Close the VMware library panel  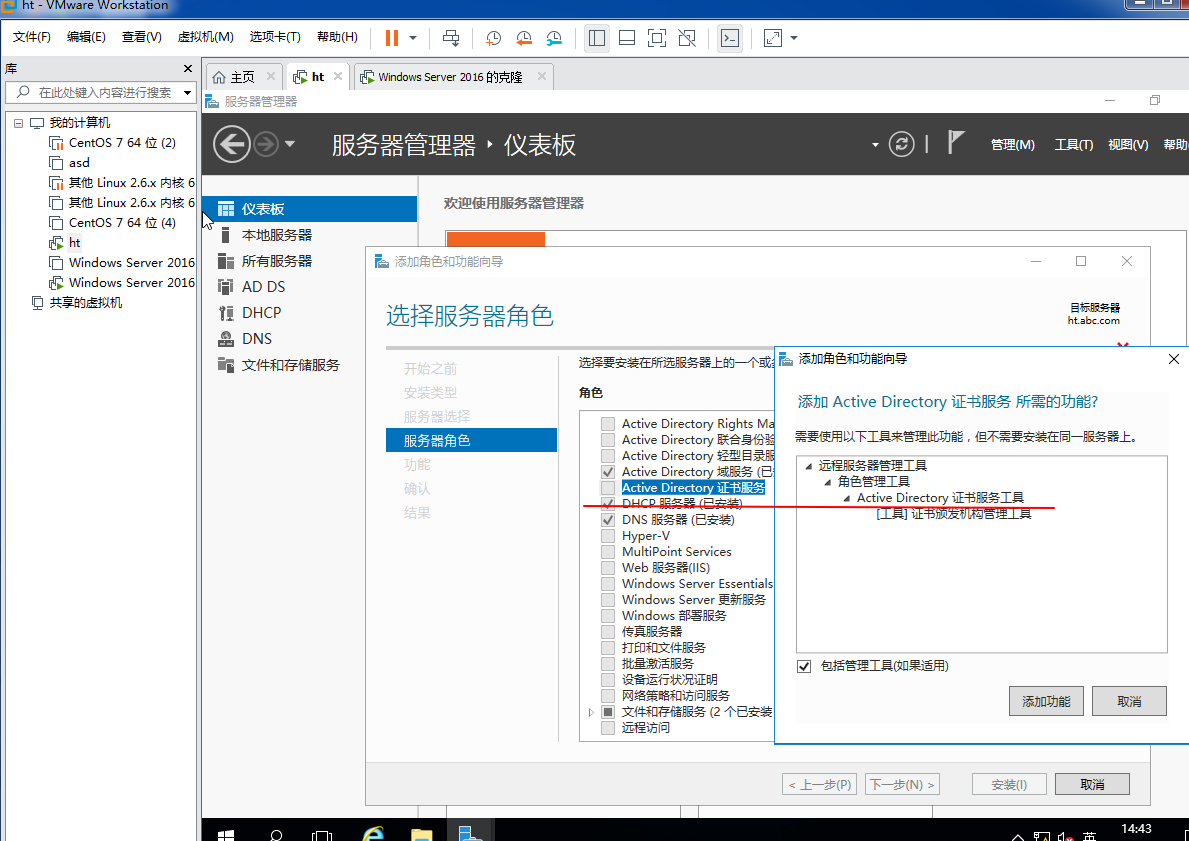coord(188,68)
